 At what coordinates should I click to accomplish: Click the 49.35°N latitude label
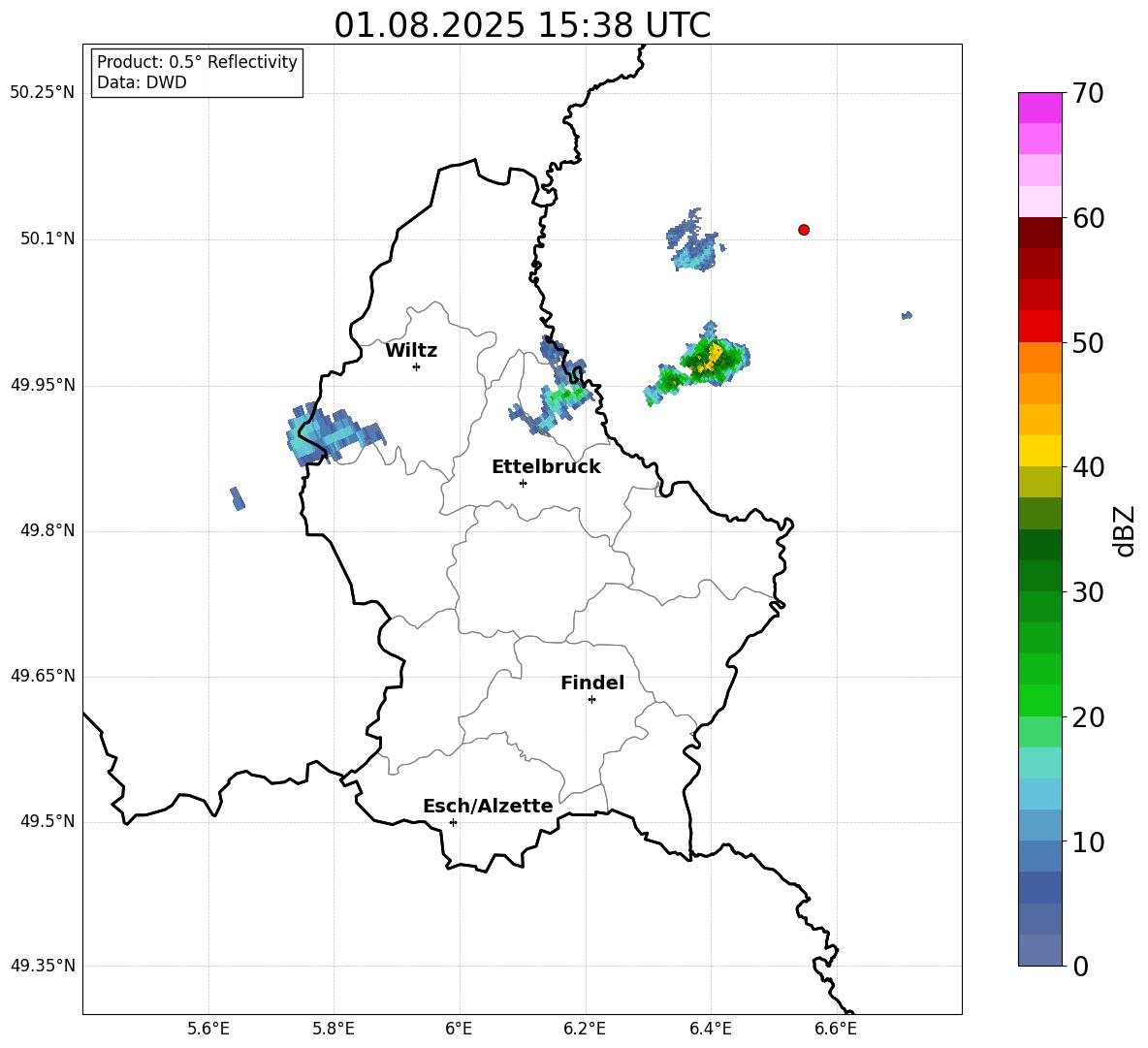(x=43, y=966)
